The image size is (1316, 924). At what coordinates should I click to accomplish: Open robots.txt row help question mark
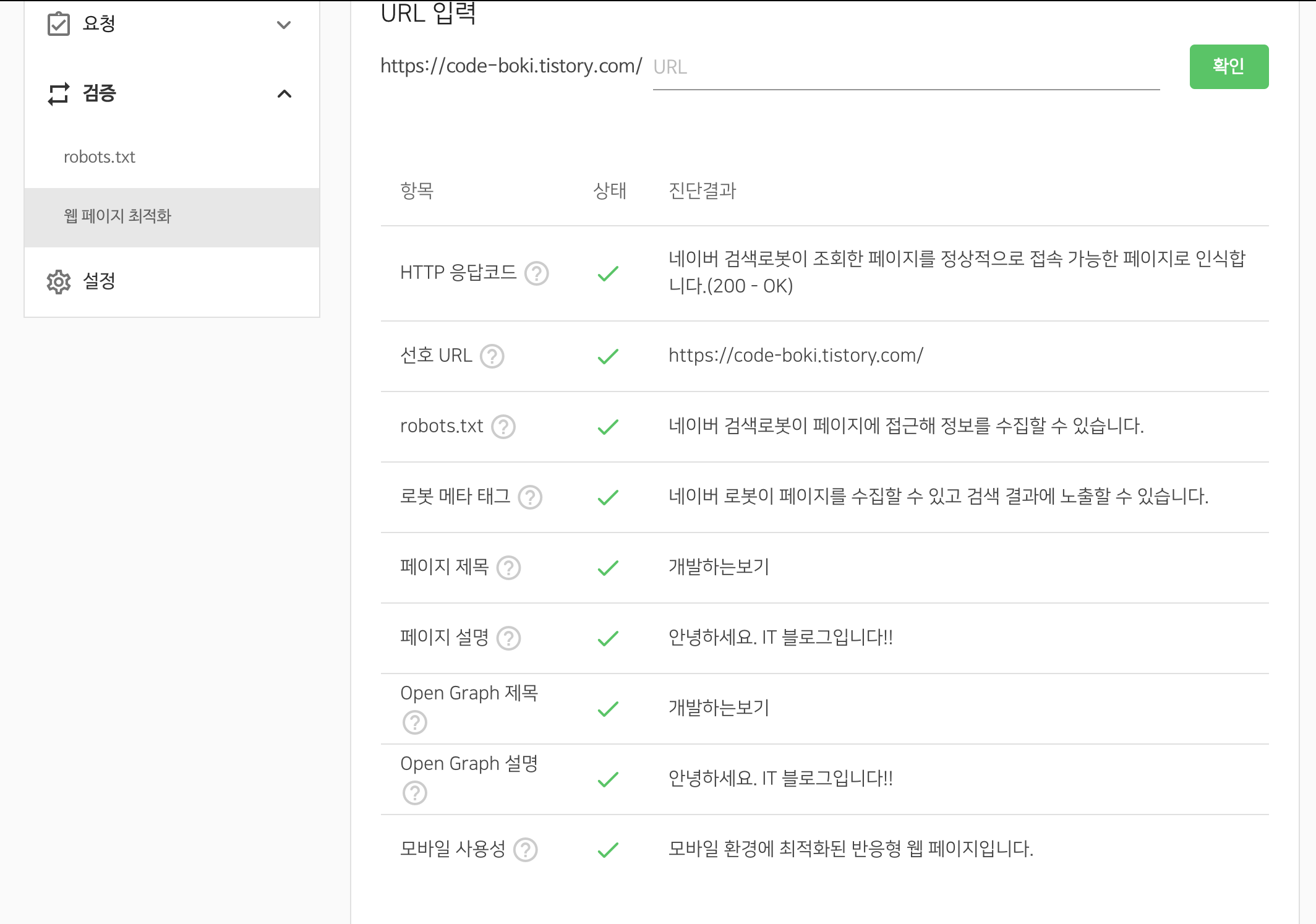pyautogui.click(x=503, y=427)
